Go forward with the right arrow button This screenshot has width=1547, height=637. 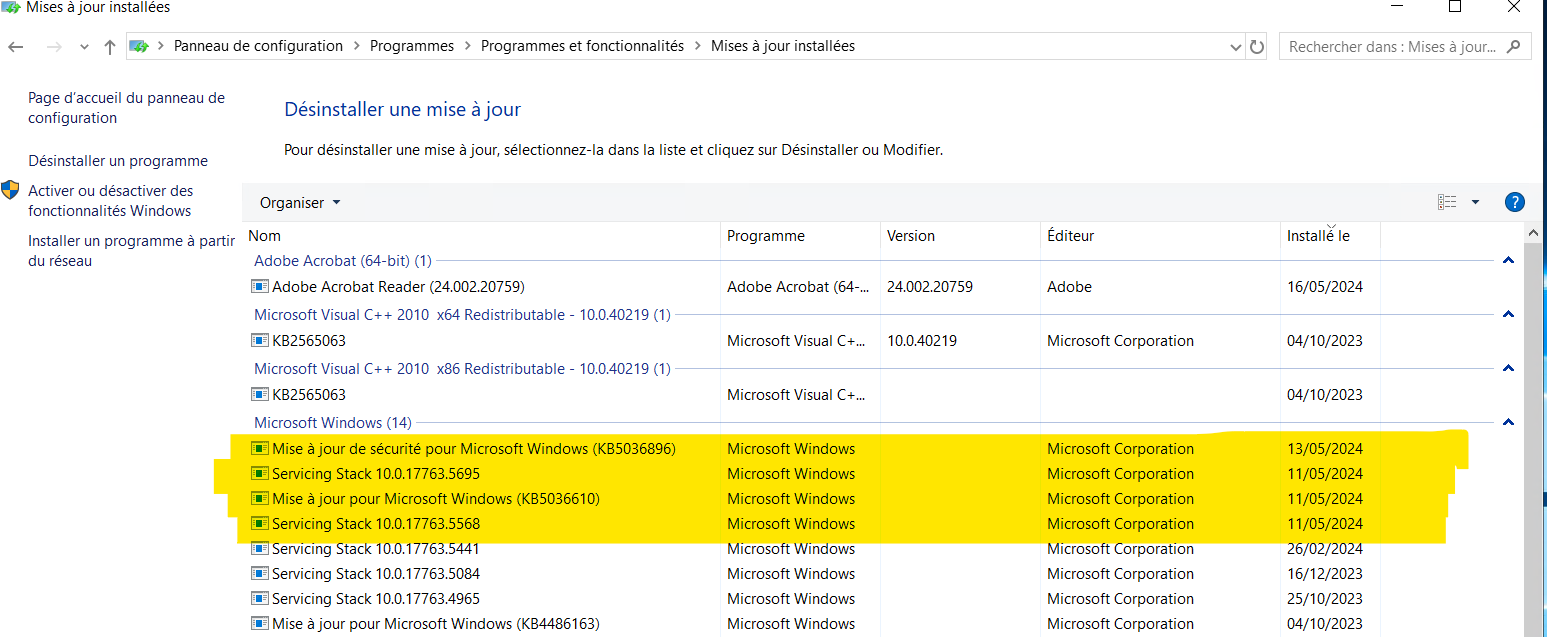click(x=54, y=47)
